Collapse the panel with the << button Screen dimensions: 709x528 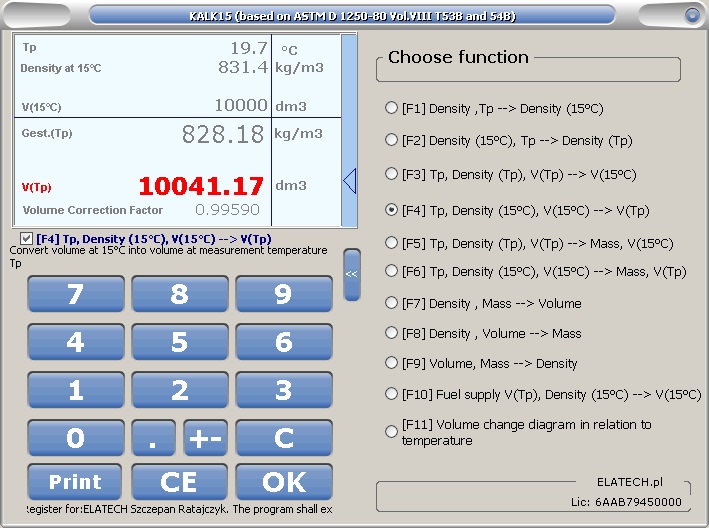click(352, 274)
